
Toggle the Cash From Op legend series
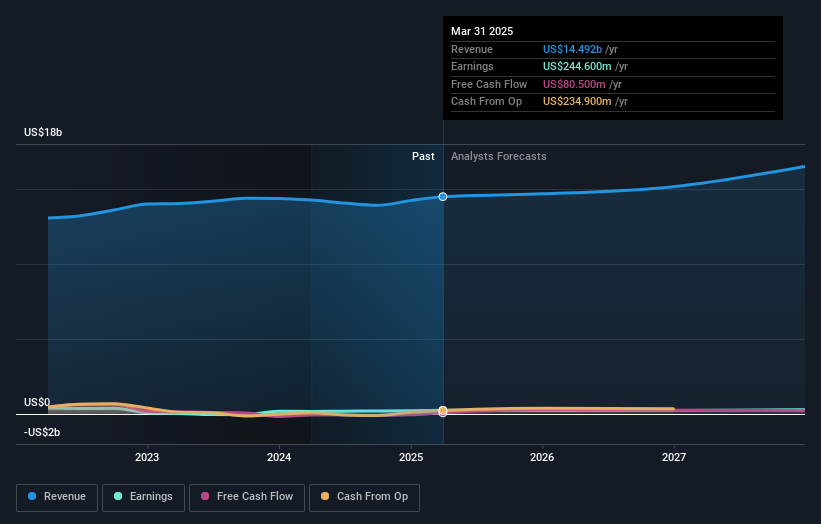click(364, 497)
